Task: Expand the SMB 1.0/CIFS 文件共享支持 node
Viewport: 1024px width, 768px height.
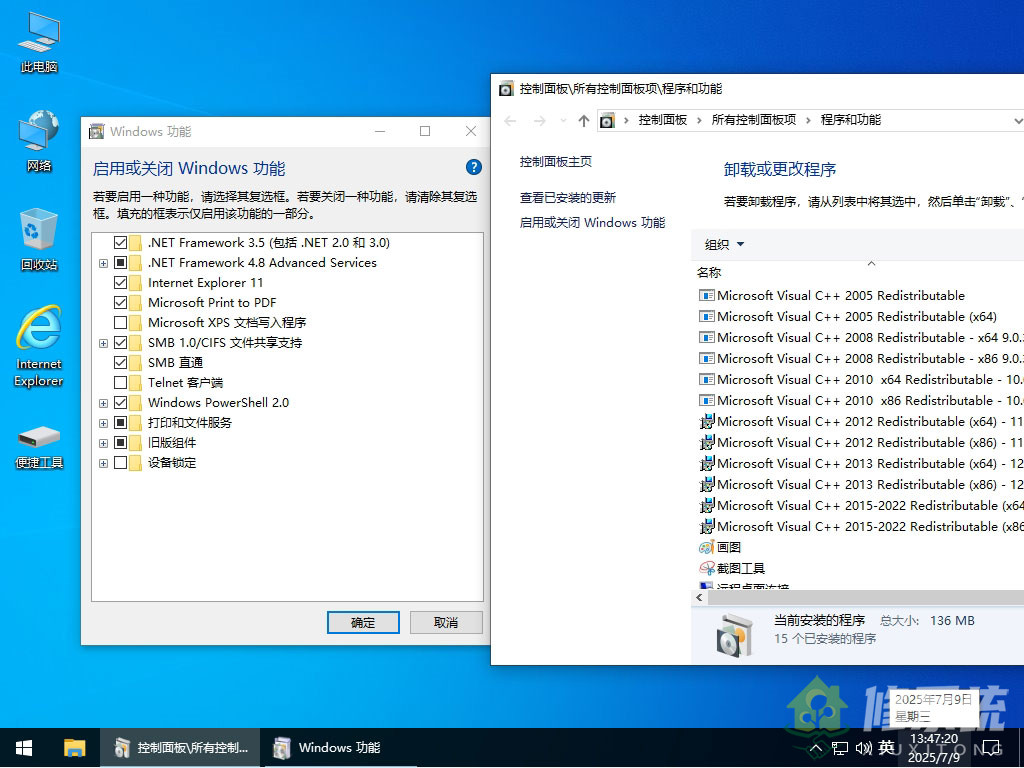Action: click(x=103, y=343)
